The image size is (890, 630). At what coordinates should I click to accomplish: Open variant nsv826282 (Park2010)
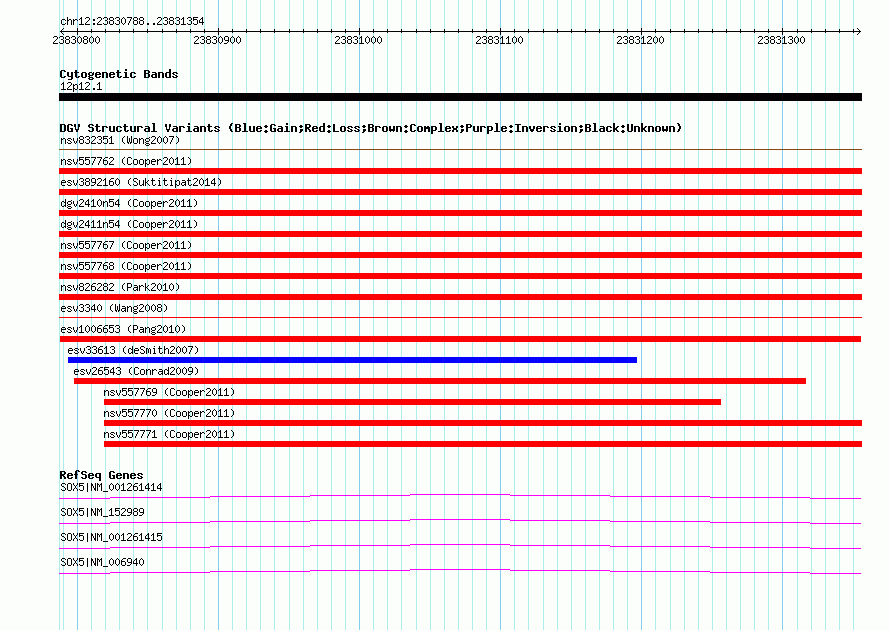[120, 287]
